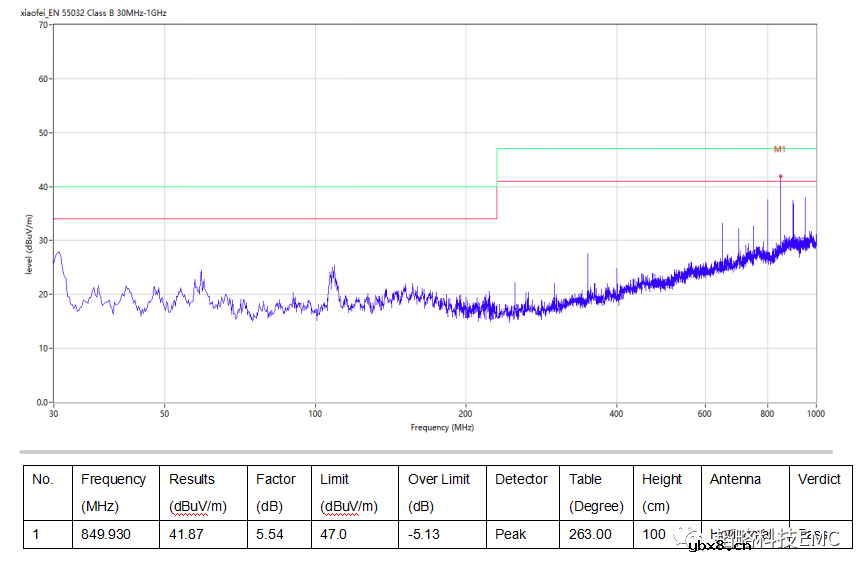The image size is (867, 576).
Task: Click the Peak detector cell
Action: point(510,534)
